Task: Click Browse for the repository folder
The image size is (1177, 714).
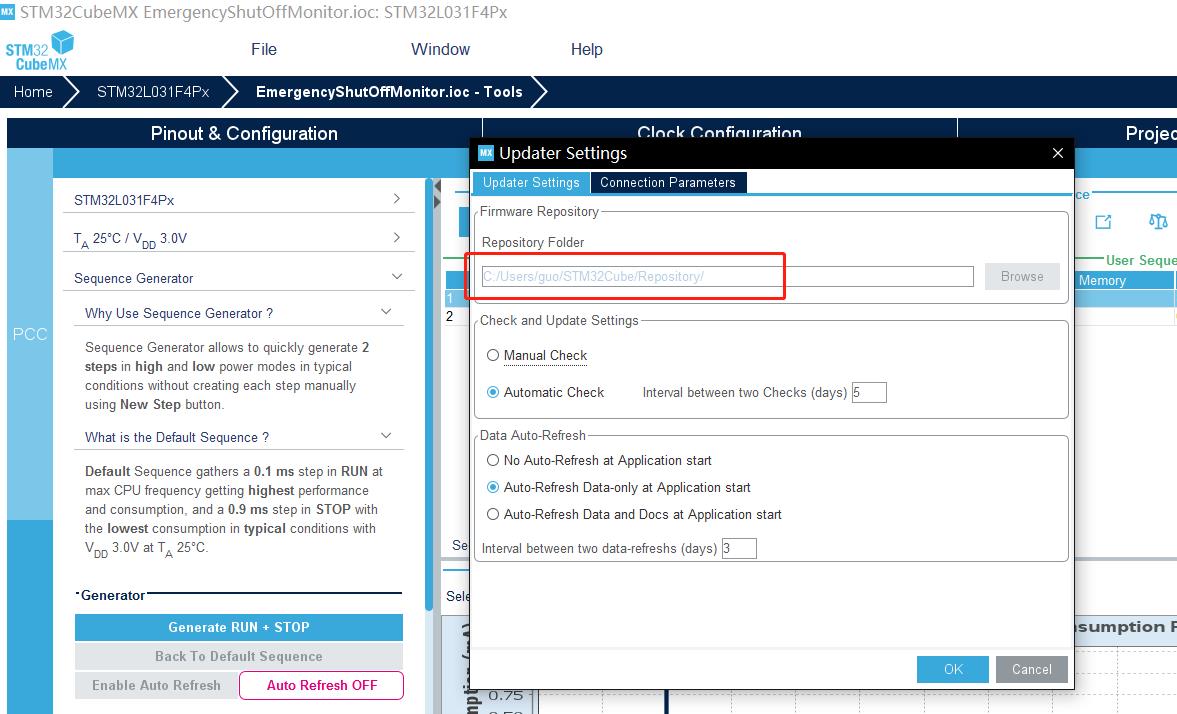Action: (x=1022, y=276)
